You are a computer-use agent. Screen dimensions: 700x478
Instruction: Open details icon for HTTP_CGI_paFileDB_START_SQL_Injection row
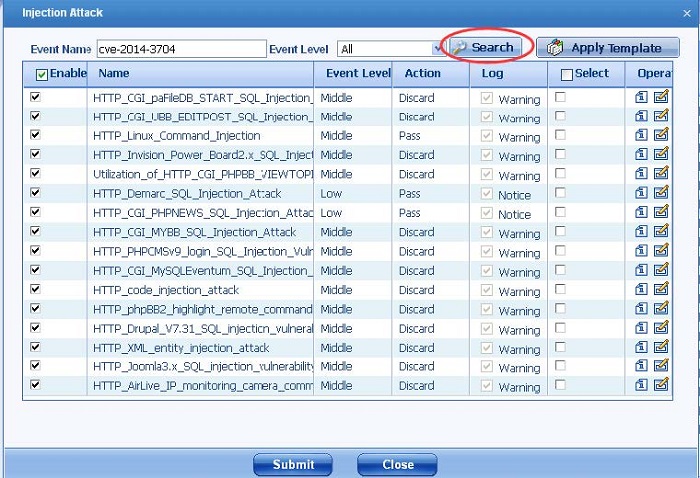641,97
